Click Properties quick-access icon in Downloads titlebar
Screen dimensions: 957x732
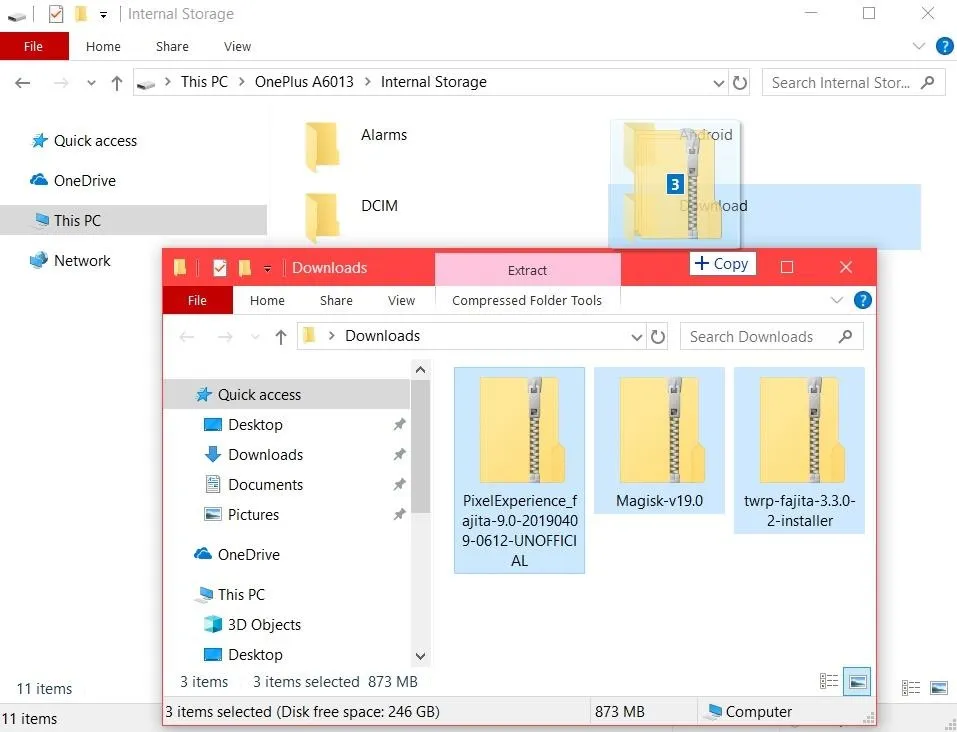220,267
